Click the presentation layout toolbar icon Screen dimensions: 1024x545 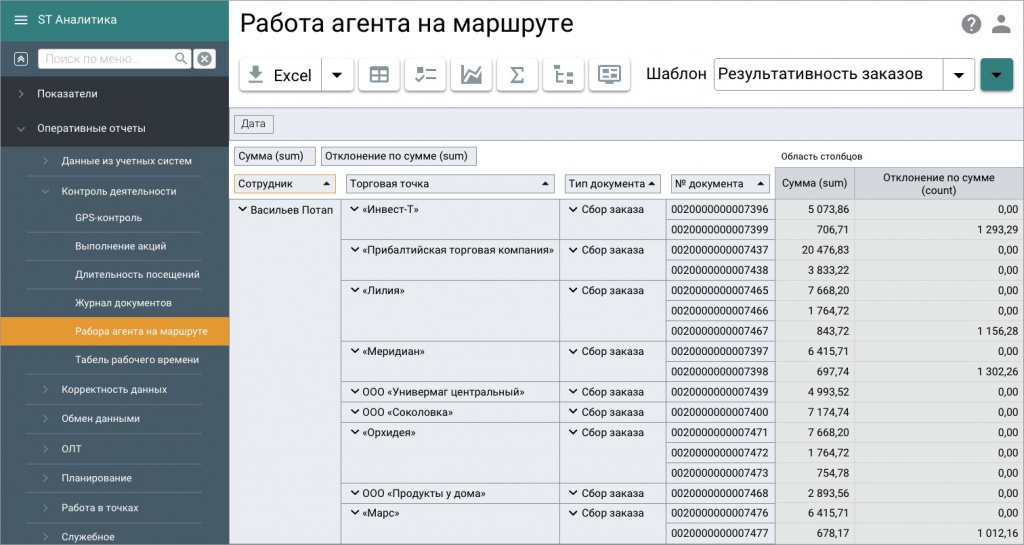[x=609, y=74]
